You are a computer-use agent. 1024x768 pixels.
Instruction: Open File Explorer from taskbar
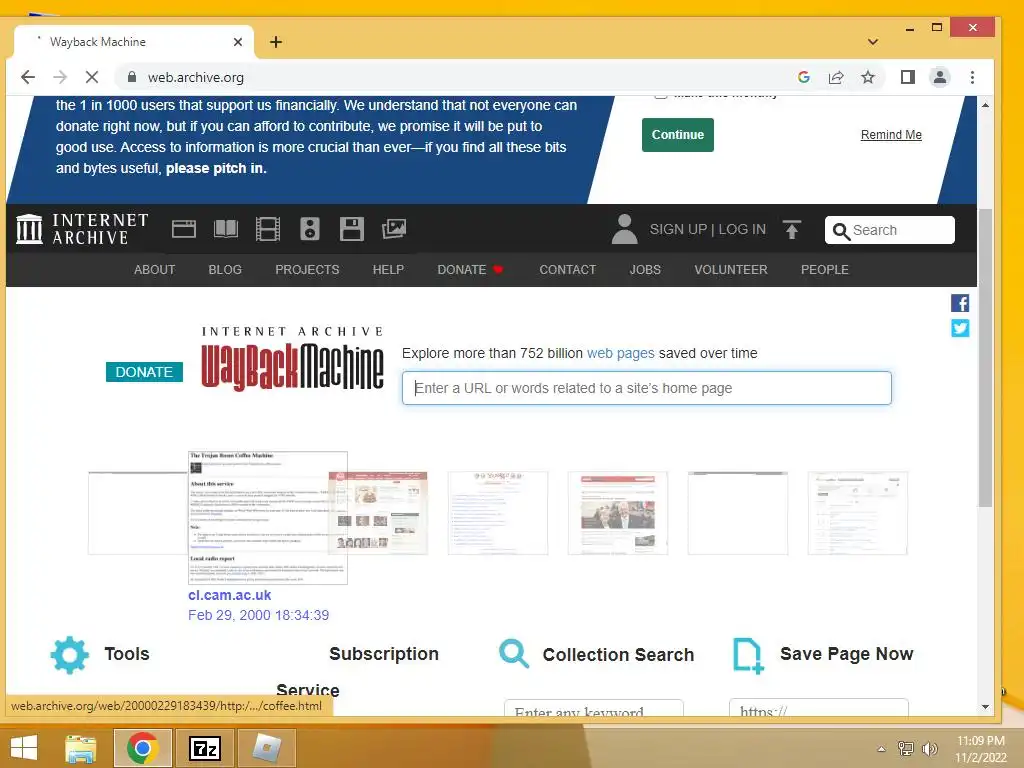[x=81, y=748]
